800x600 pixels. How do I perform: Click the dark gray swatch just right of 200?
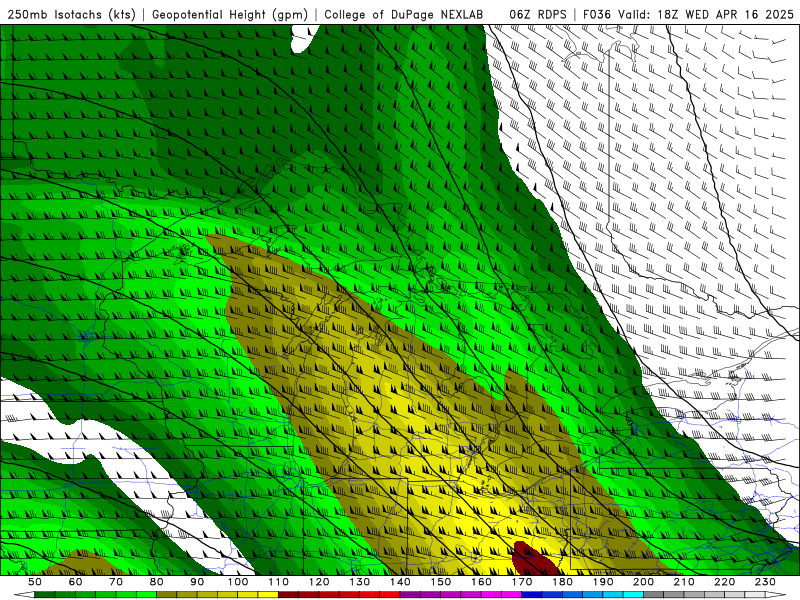654,595
